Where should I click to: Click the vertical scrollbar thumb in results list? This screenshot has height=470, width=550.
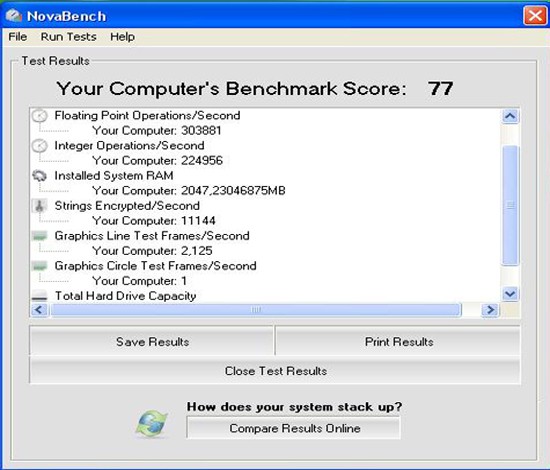tap(510, 205)
